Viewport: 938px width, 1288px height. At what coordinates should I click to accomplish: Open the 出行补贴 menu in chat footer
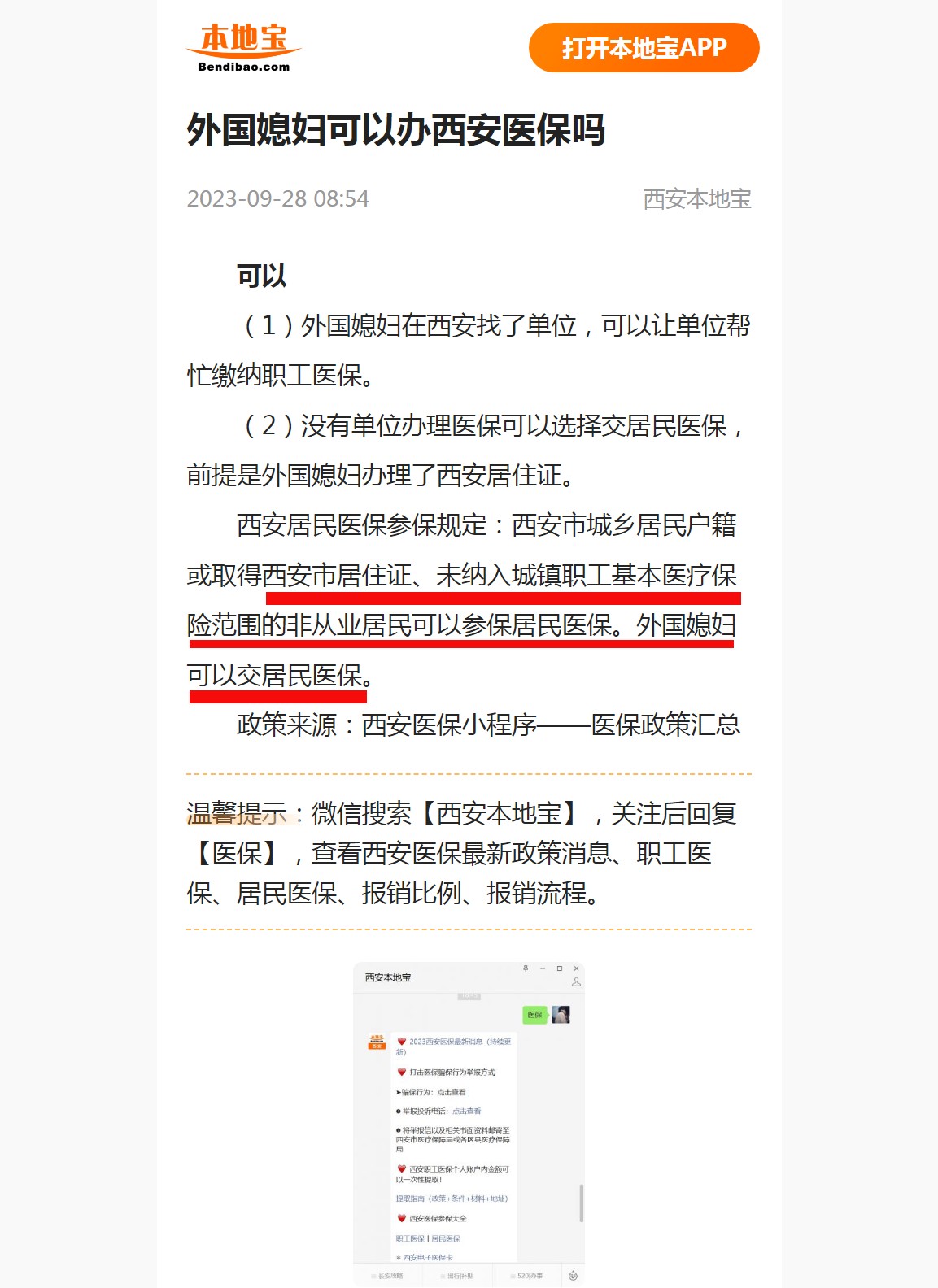(457, 1276)
